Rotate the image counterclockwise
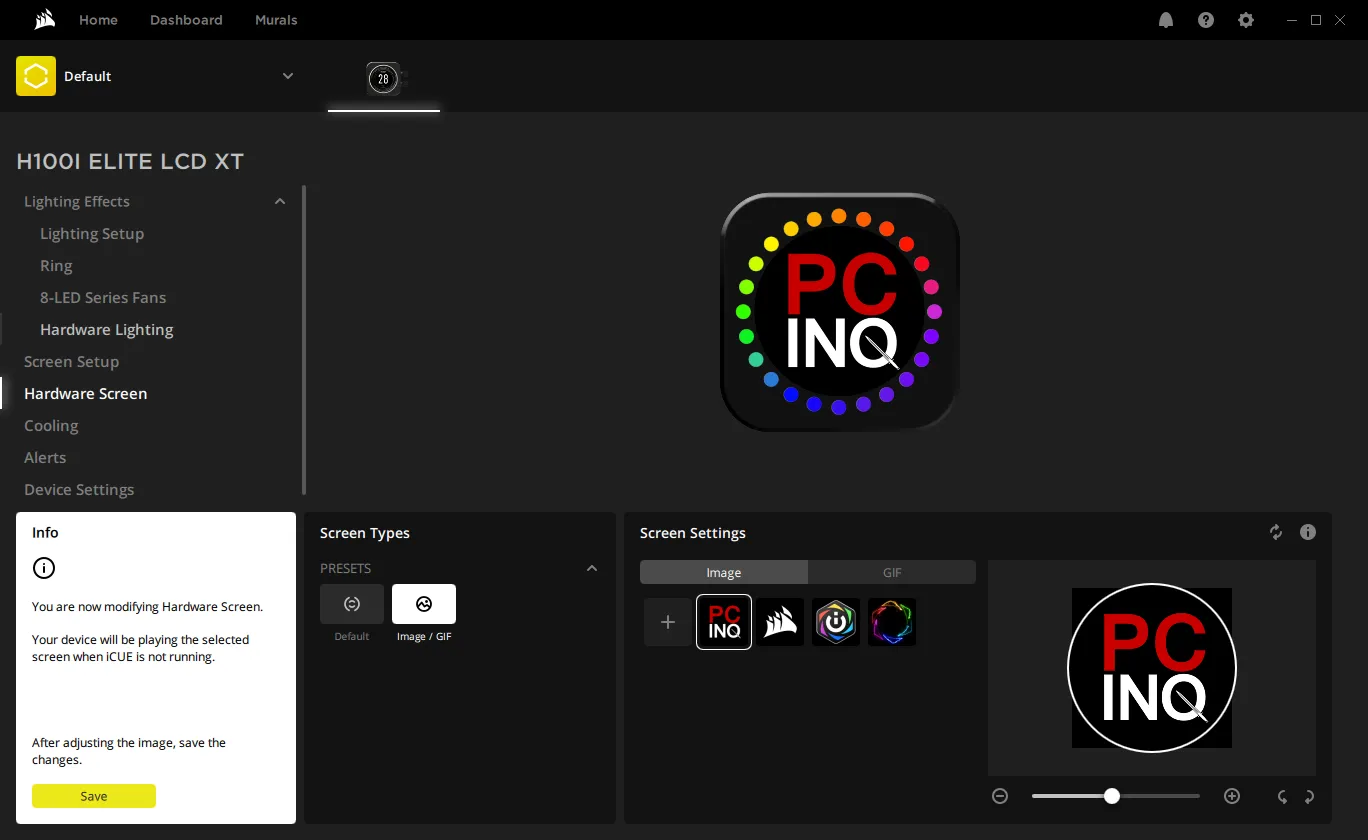 (1282, 797)
